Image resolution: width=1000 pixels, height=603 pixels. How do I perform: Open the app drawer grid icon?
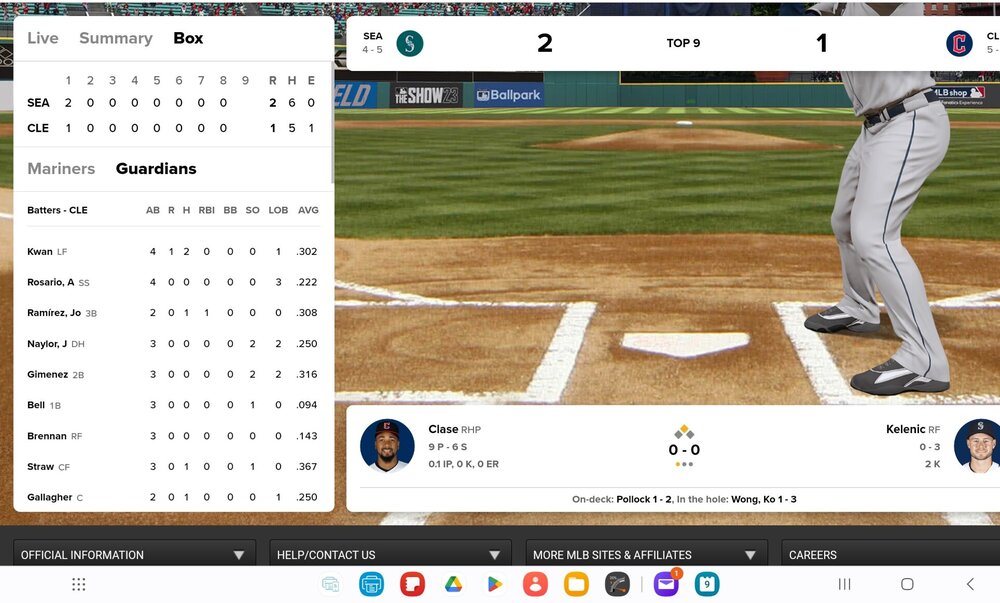(78, 584)
